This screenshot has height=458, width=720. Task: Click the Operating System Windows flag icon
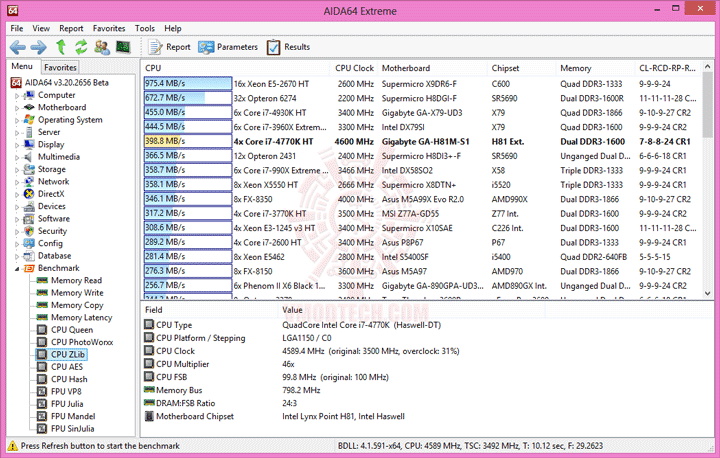29,119
